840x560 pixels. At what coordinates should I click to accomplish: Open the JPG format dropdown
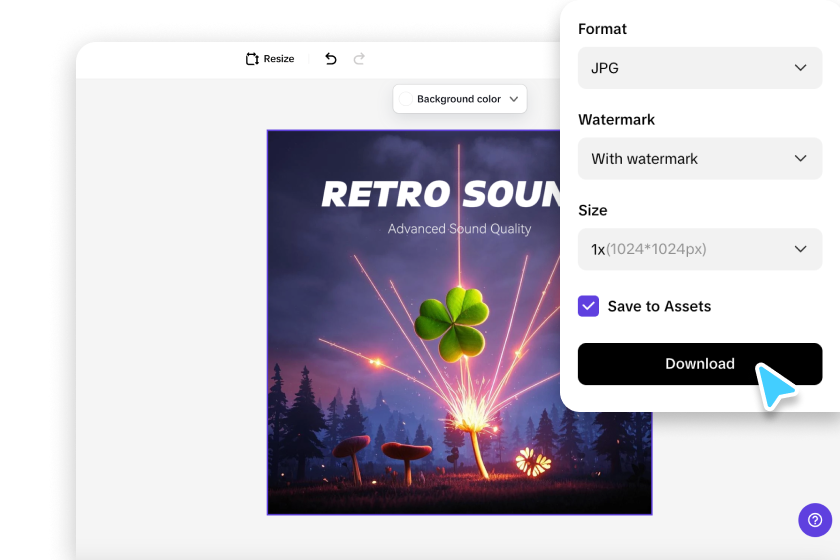tap(700, 68)
